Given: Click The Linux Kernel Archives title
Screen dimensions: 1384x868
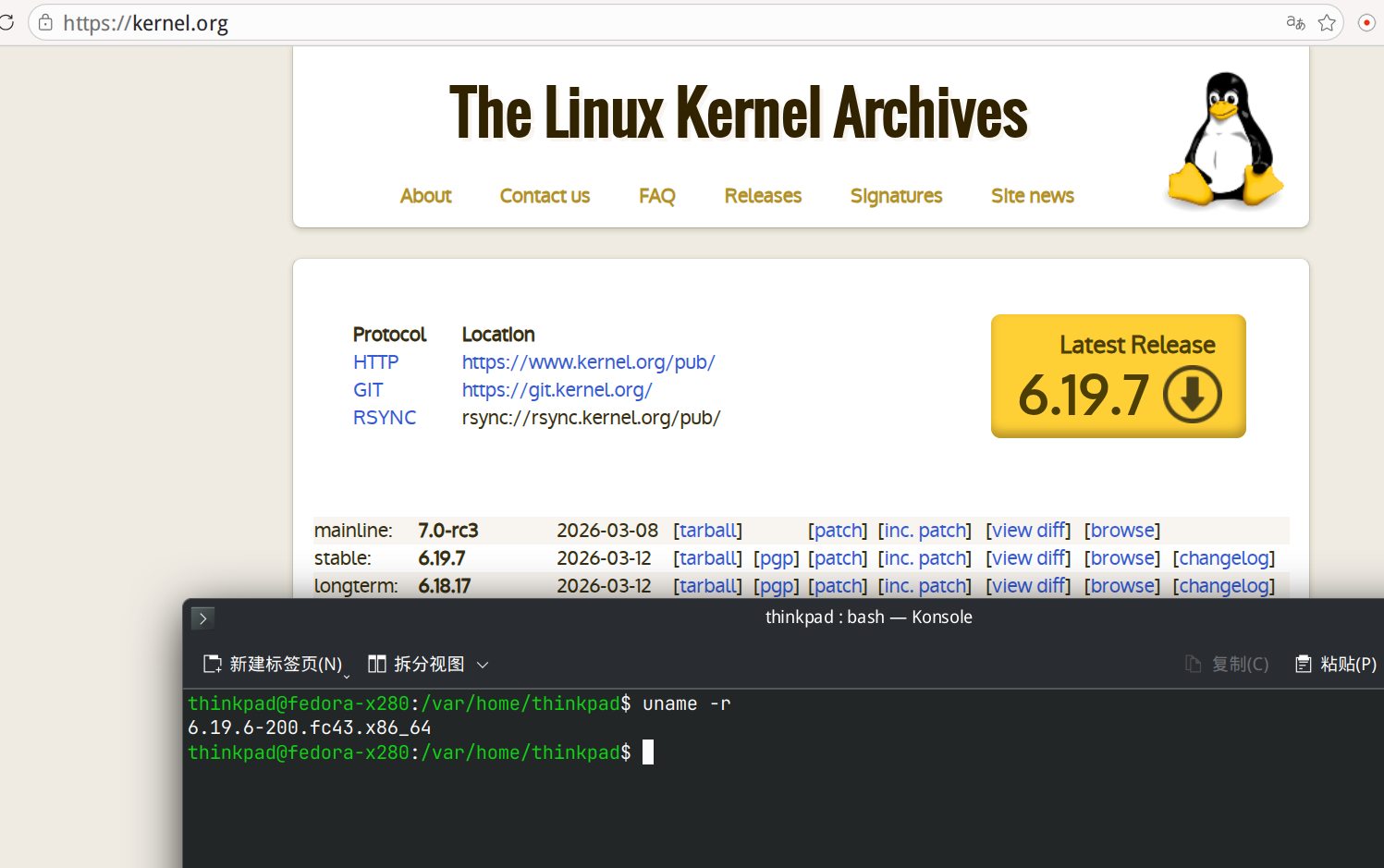Looking at the screenshot, I should [x=739, y=113].
